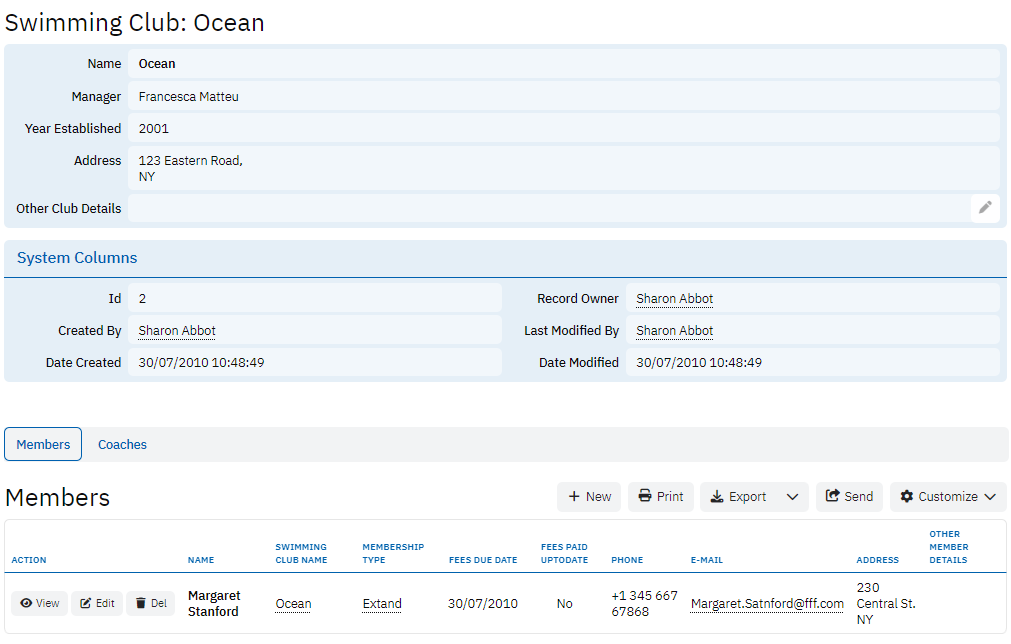Open Created By Sharon Abbot link

coord(177,331)
